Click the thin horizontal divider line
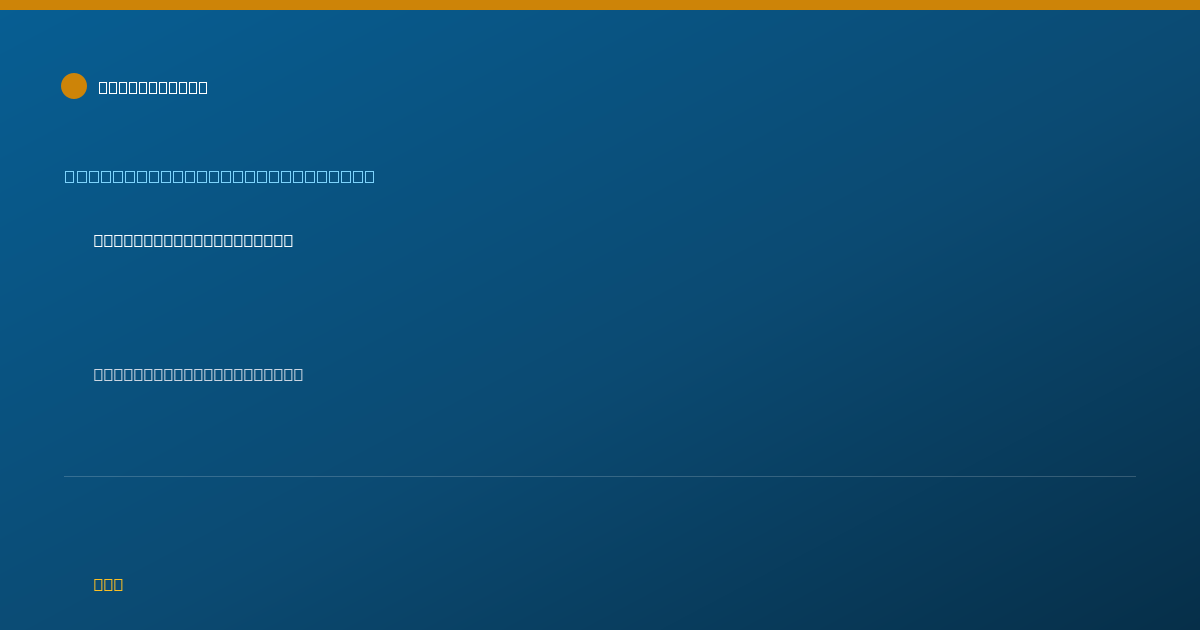This screenshot has height=630, width=1200. 600,476
